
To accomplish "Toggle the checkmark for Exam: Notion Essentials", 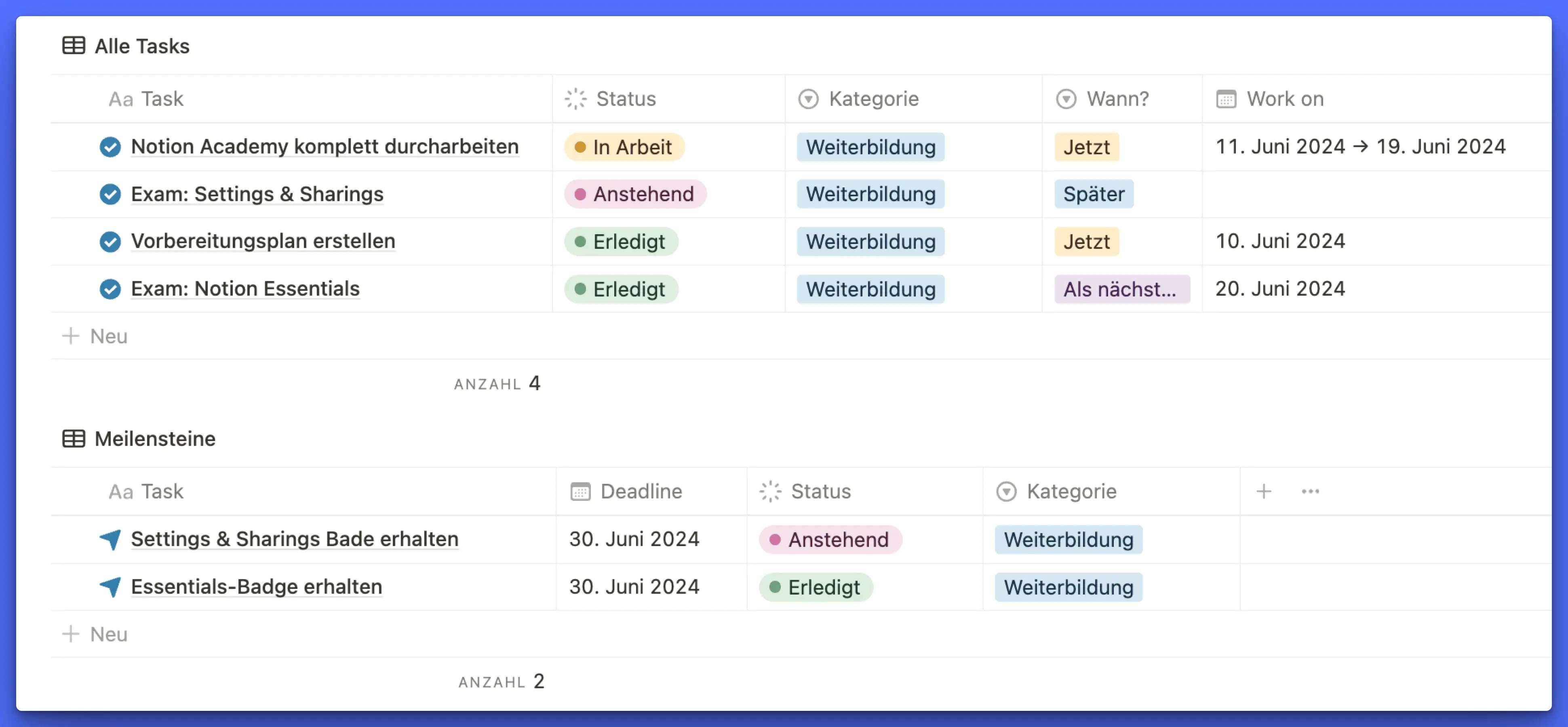I will click(x=110, y=288).
